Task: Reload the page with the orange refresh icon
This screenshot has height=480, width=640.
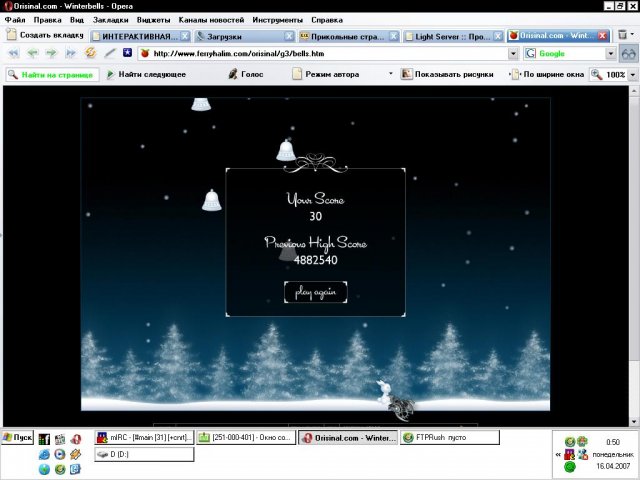Action: (x=90, y=53)
